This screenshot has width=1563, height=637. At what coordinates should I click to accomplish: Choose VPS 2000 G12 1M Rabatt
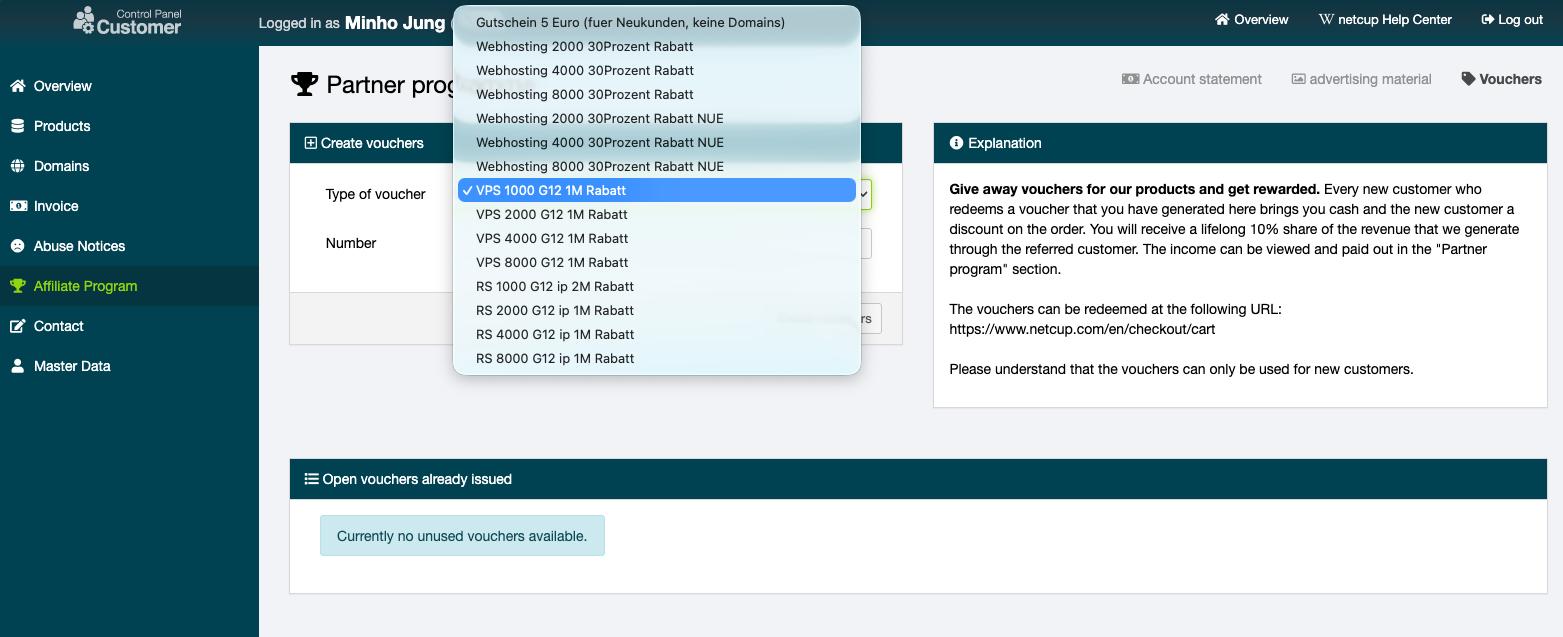[657, 214]
